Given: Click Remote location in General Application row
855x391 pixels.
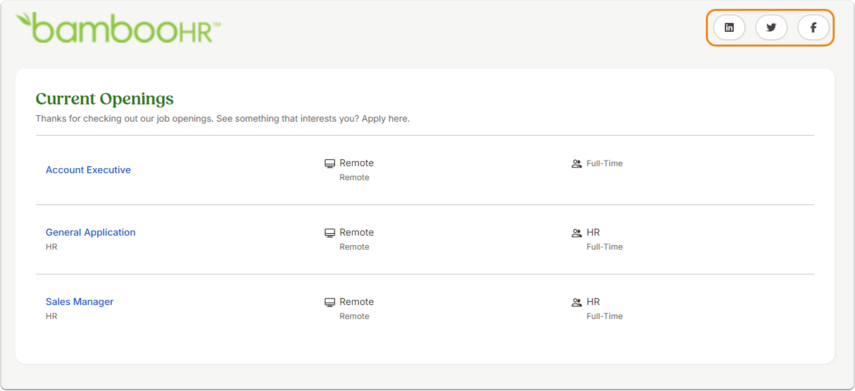Looking at the screenshot, I should point(357,232).
